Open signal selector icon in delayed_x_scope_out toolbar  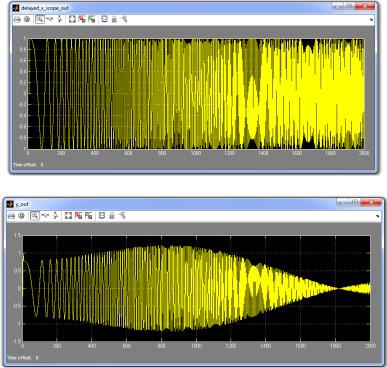click(124, 19)
